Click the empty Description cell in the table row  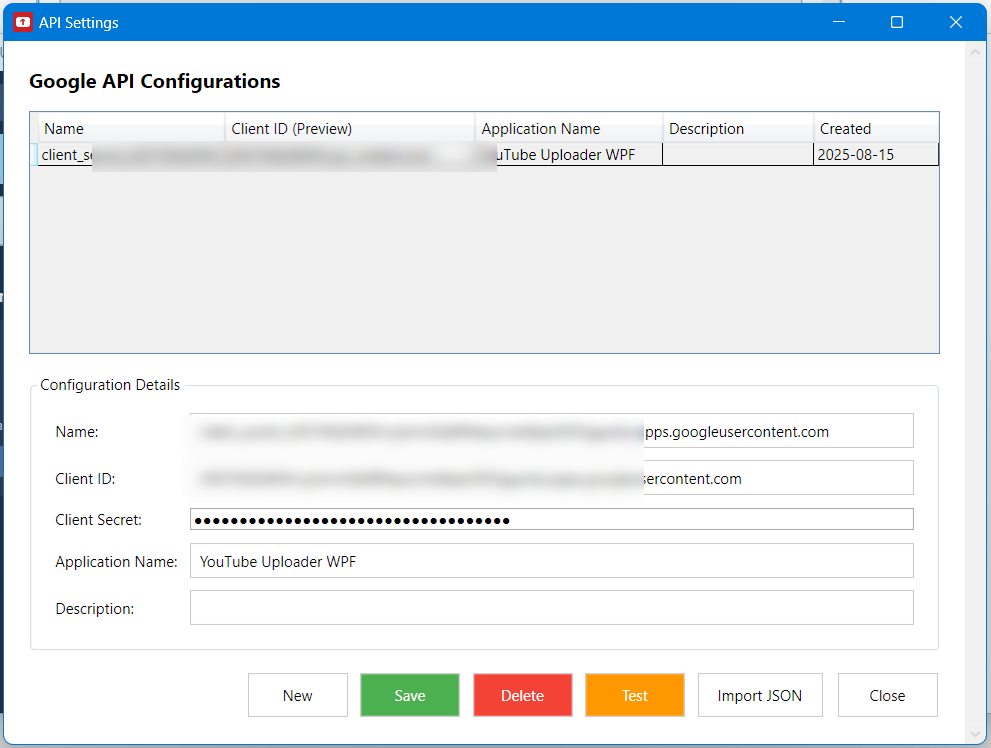[x=738, y=155]
